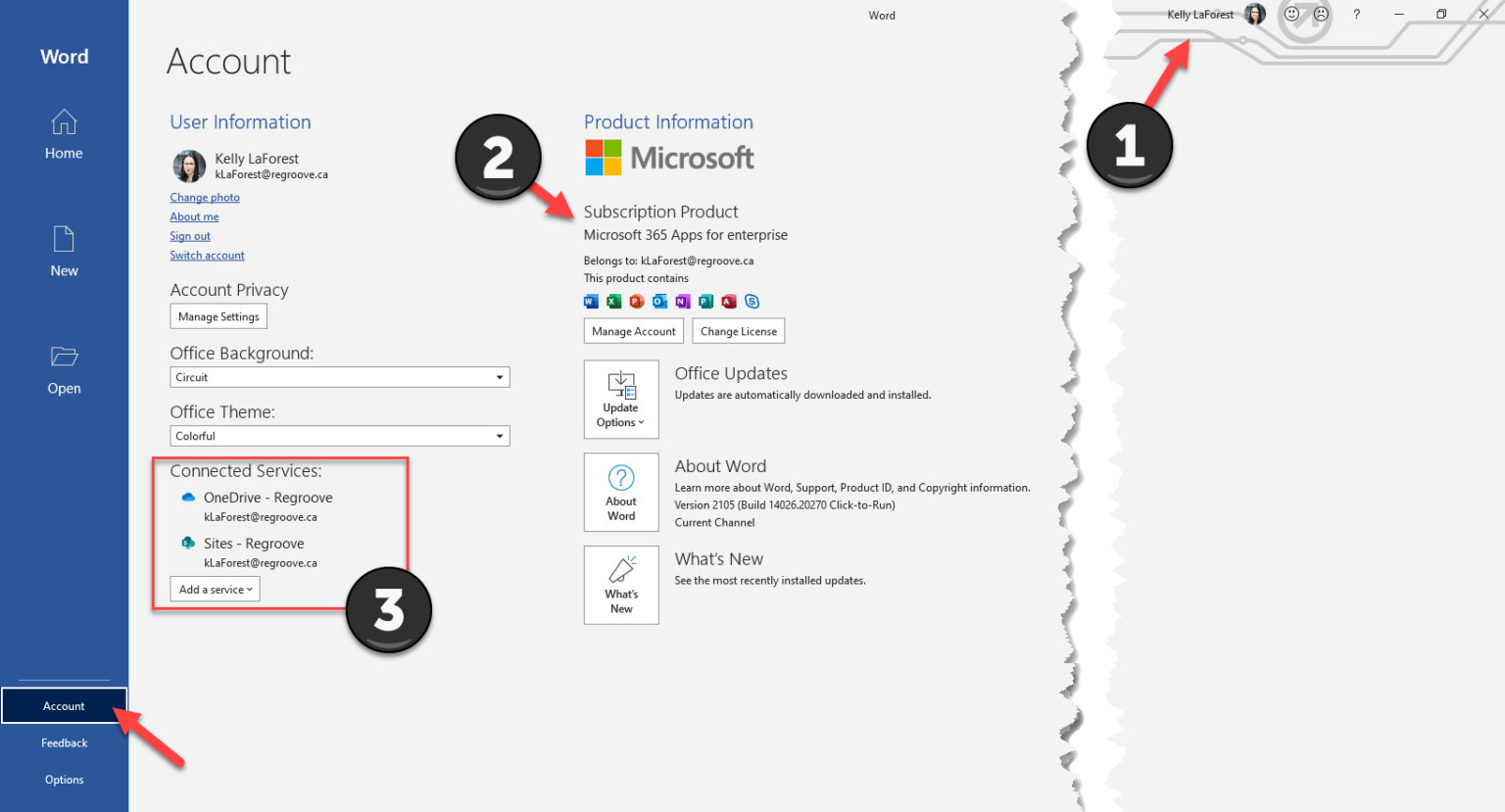Click the Sign out link
Image resolution: width=1505 pixels, height=812 pixels.
coord(189,235)
